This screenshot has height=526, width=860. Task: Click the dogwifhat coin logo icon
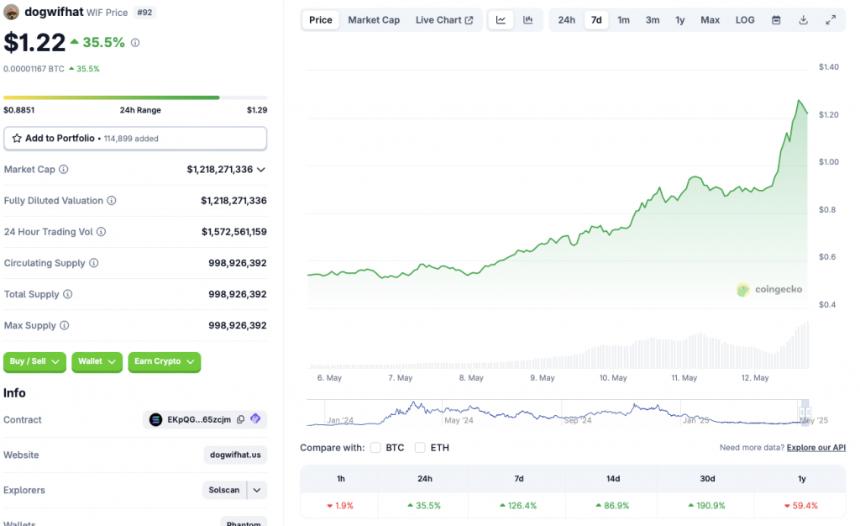(x=11, y=12)
